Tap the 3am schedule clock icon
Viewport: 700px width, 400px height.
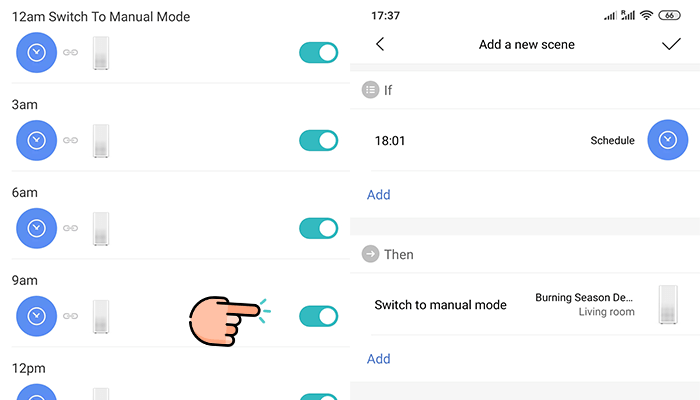(37, 140)
